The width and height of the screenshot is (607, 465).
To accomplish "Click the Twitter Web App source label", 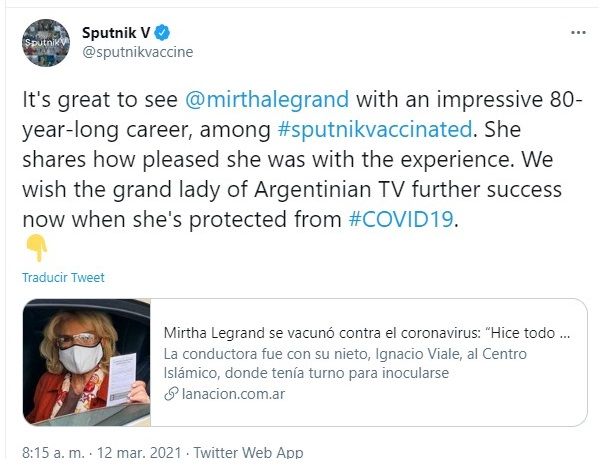I will click(248, 453).
